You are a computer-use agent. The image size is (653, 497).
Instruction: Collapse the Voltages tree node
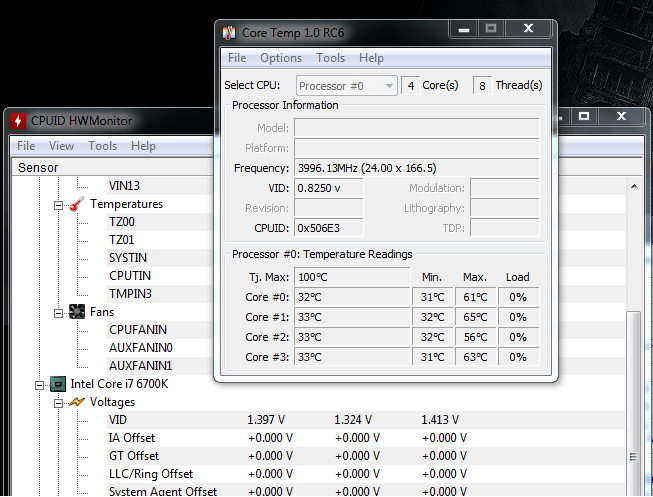click(58, 403)
